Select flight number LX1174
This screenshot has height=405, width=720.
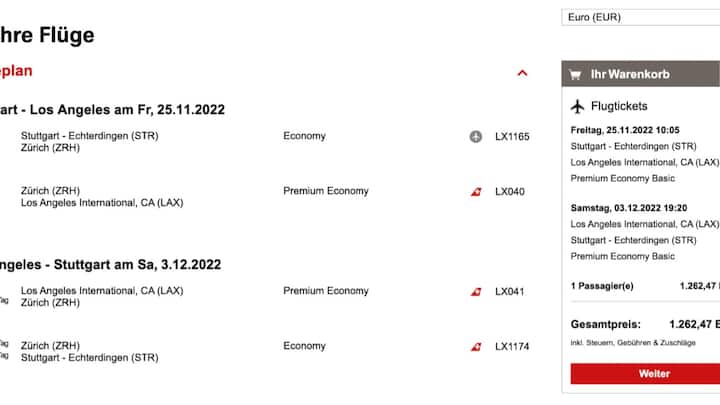click(512, 347)
